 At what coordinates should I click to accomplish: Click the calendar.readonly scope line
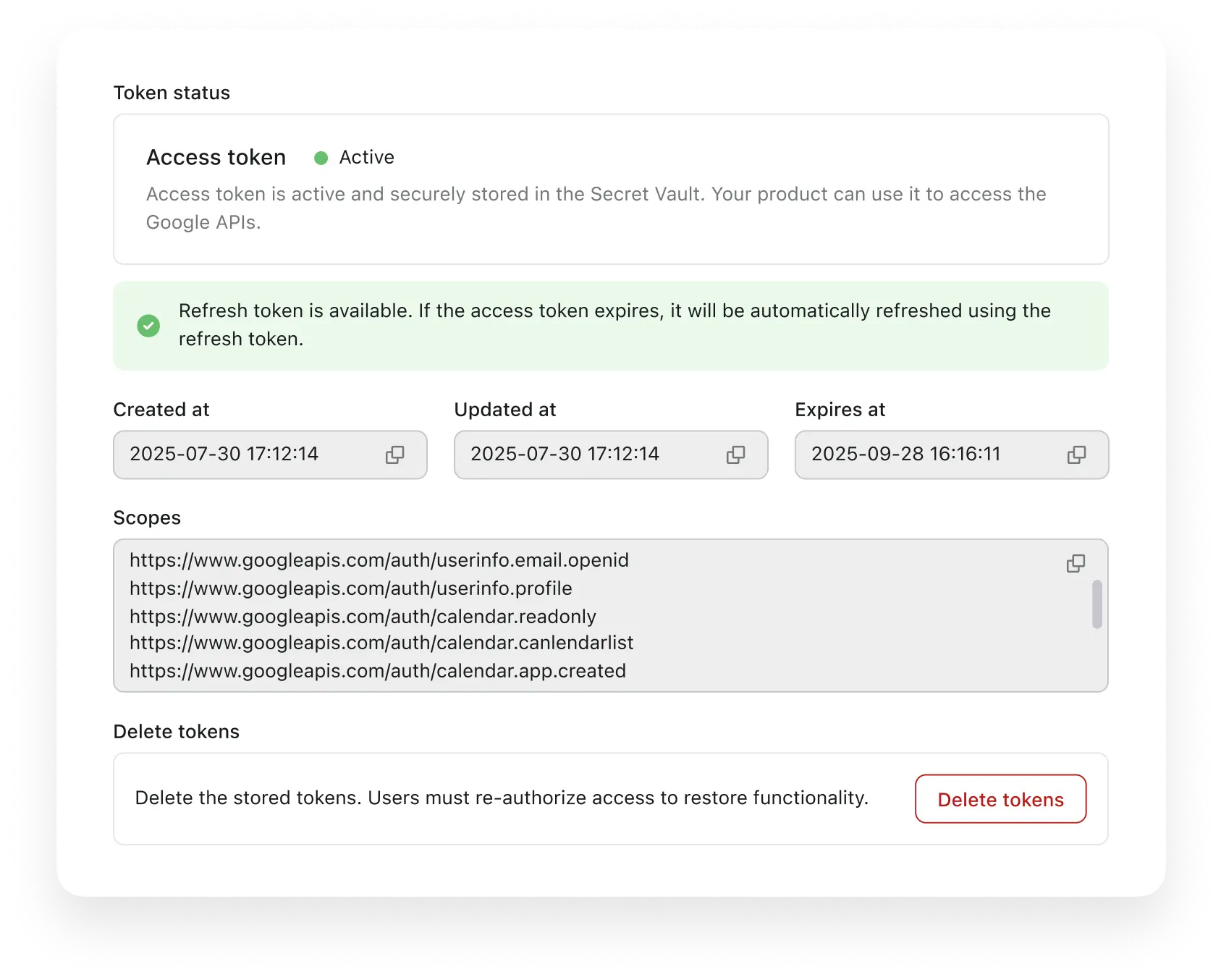(363, 617)
